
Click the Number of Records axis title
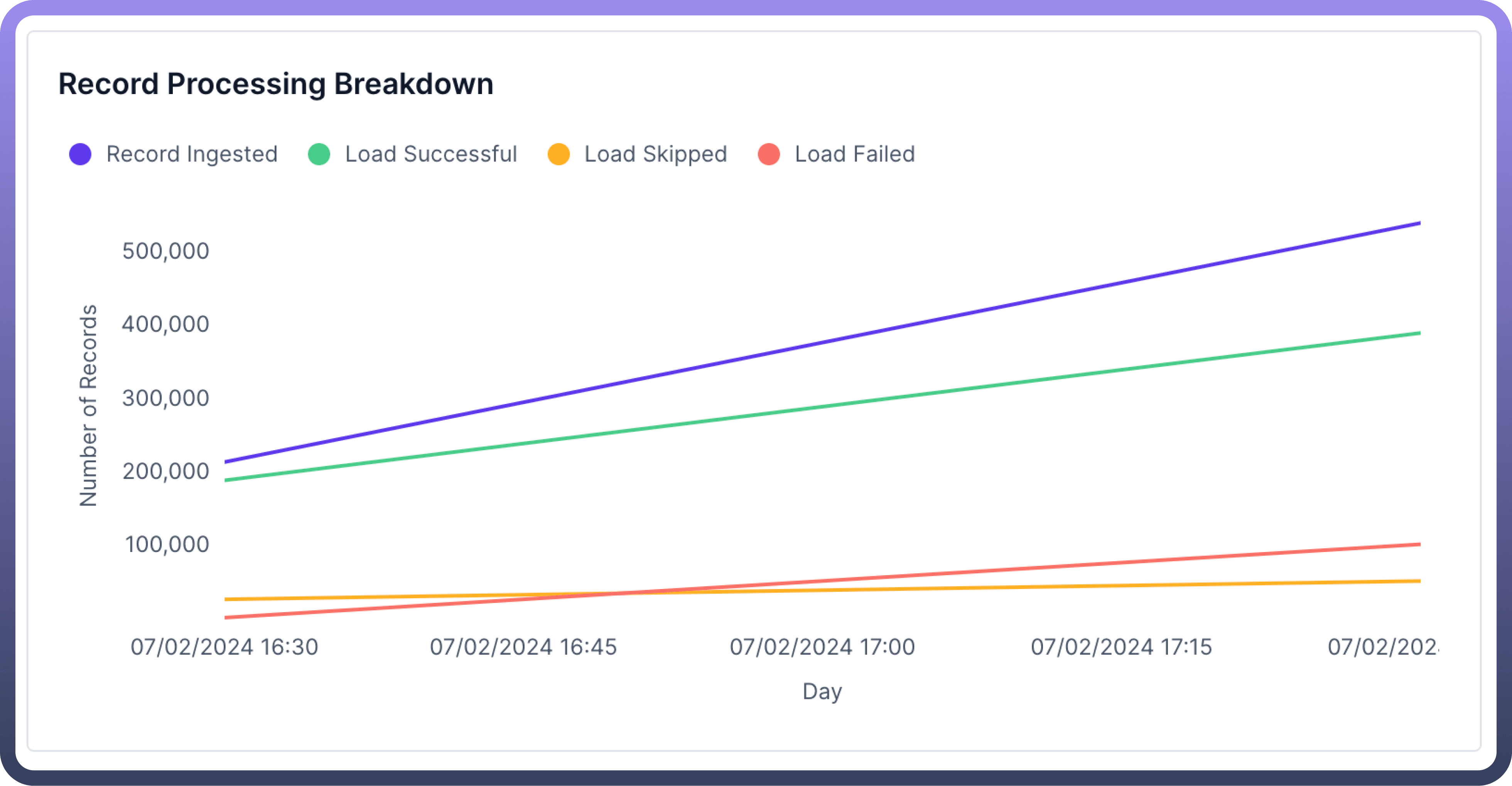click(x=88, y=405)
